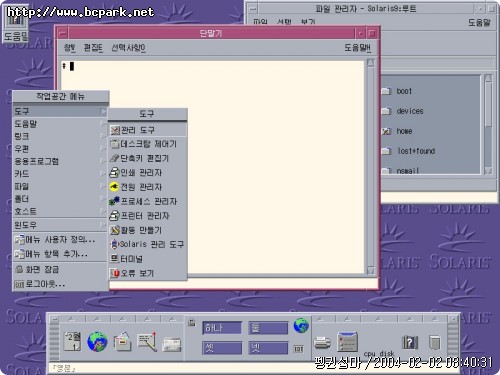The height and width of the screenshot is (375, 500).
Task: Click 로그아웃... in the workspace menu
Action: tap(60, 284)
